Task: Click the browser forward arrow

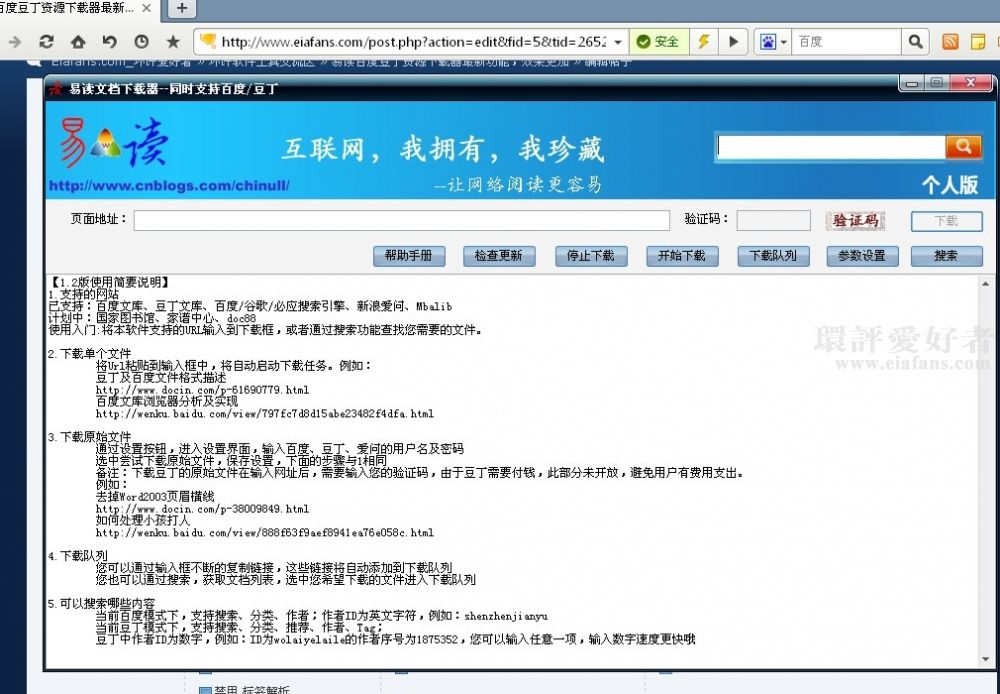Action: click(14, 42)
